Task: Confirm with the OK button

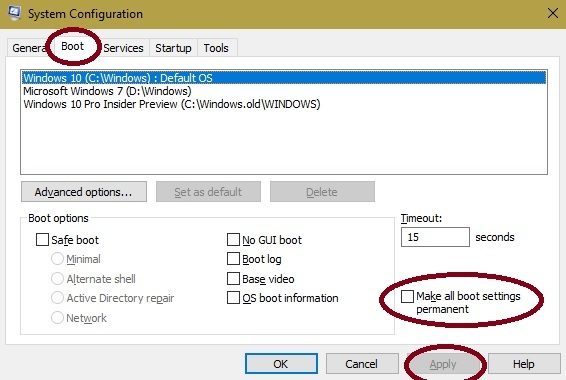Action: (x=281, y=364)
